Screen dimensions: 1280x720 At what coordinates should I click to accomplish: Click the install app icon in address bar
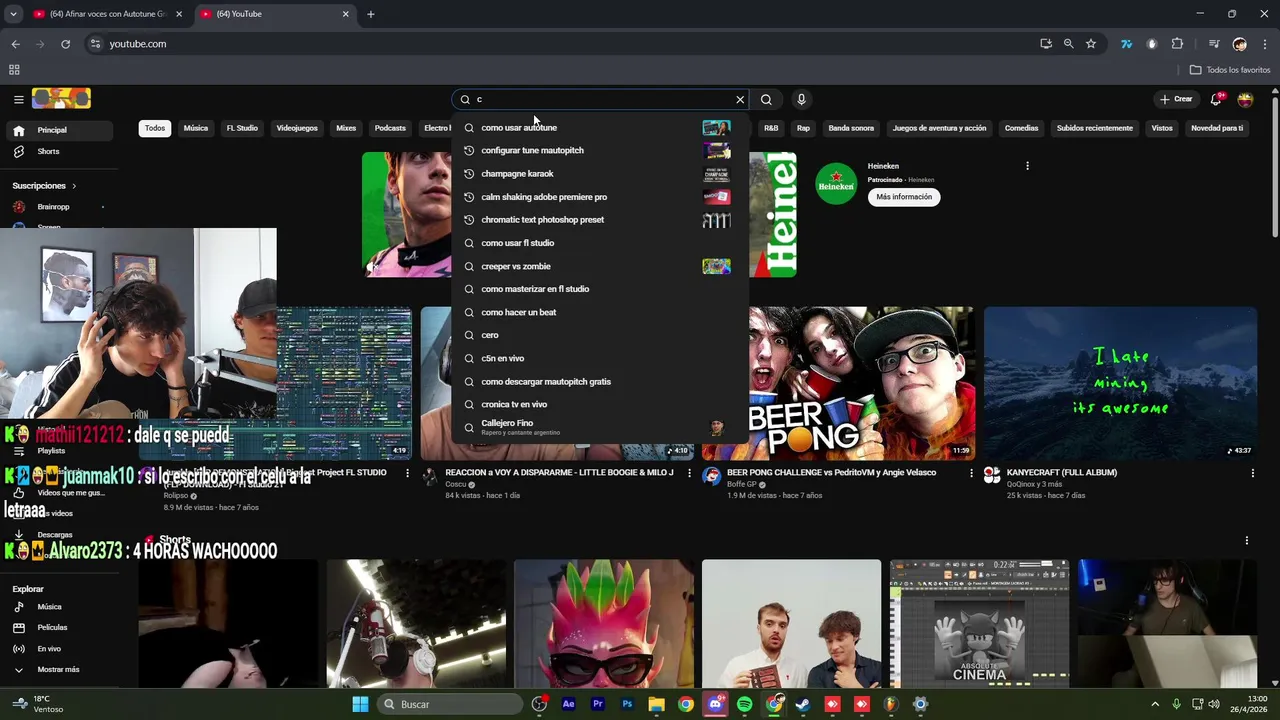coord(1046,44)
